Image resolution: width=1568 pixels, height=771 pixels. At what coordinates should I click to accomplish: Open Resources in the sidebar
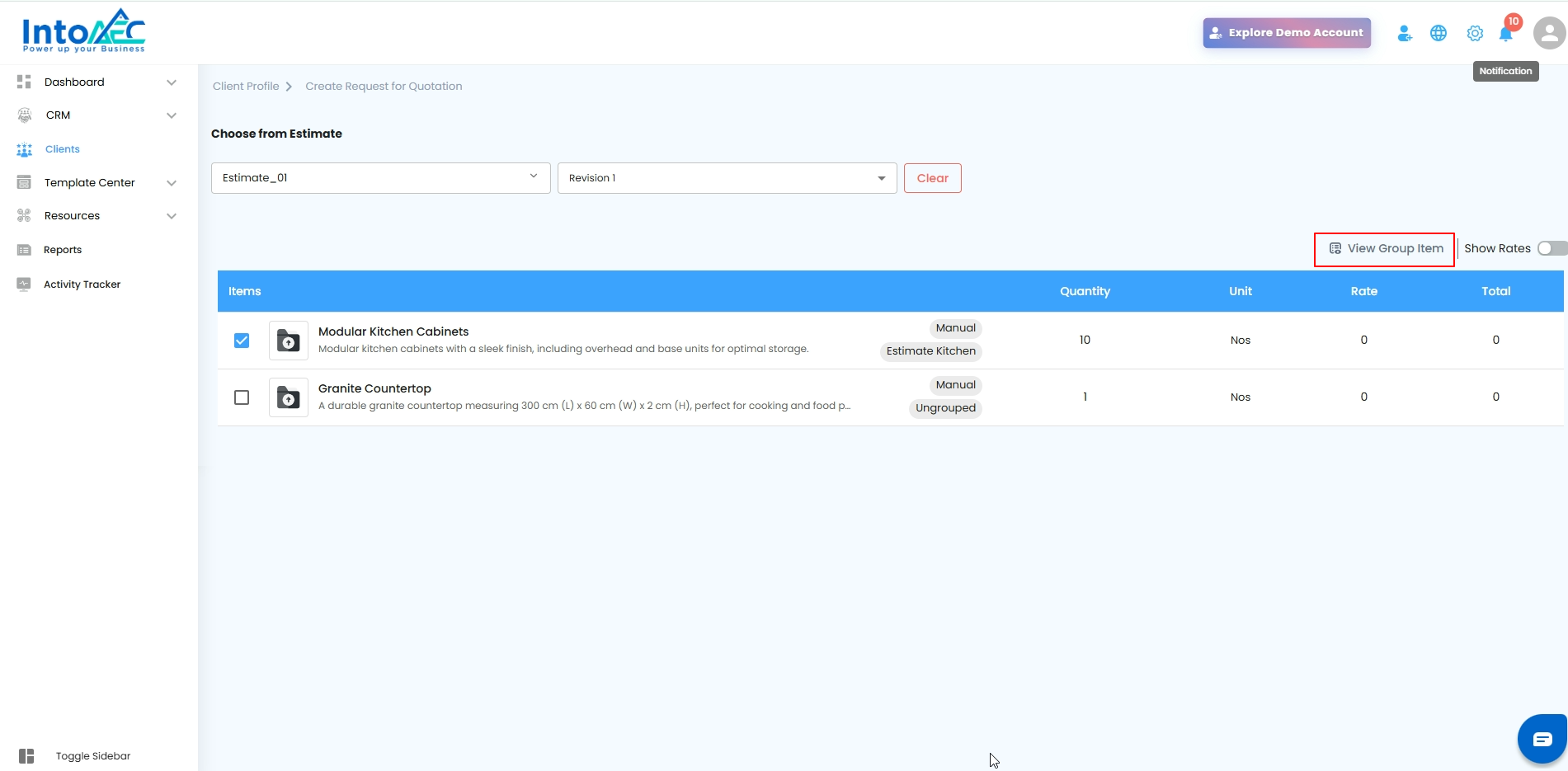pyautogui.click(x=73, y=216)
